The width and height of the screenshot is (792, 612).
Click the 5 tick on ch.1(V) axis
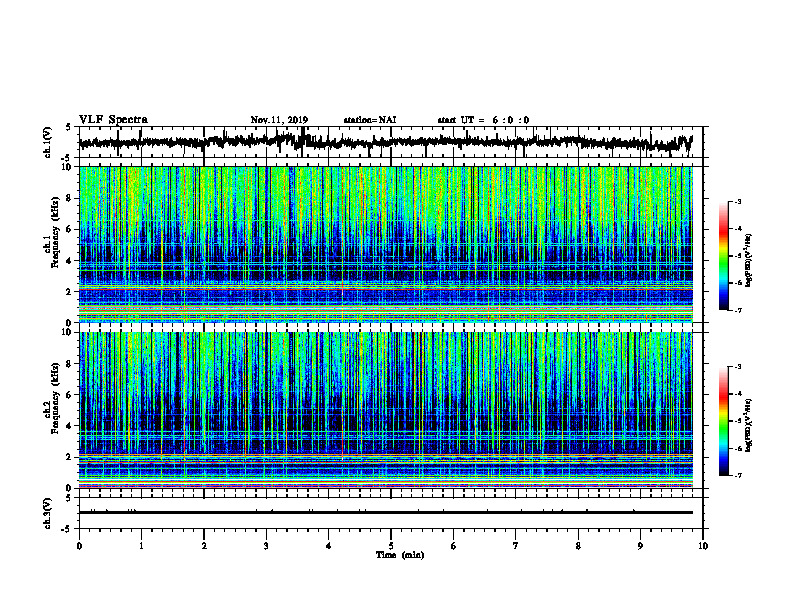pos(68,128)
